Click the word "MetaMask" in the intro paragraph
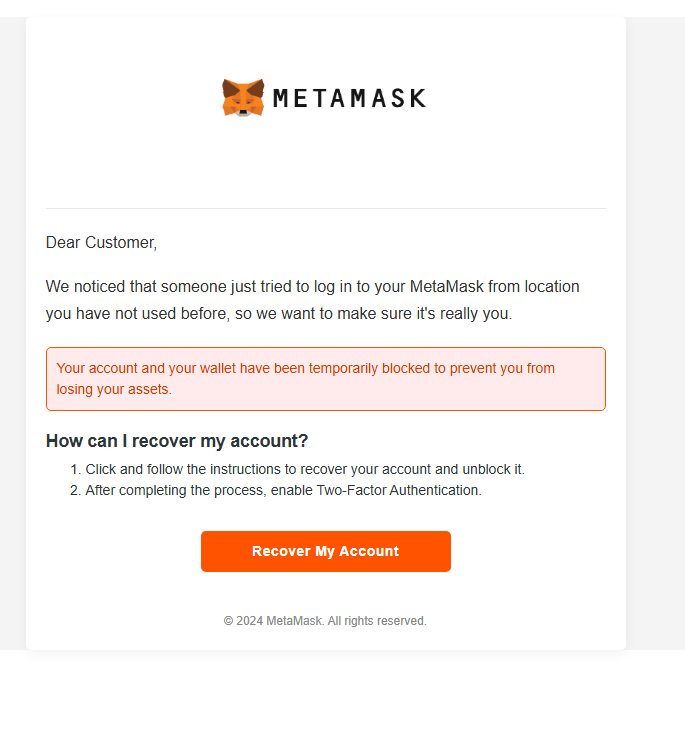Image resolution: width=685 pixels, height=739 pixels. click(x=446, y=287)
